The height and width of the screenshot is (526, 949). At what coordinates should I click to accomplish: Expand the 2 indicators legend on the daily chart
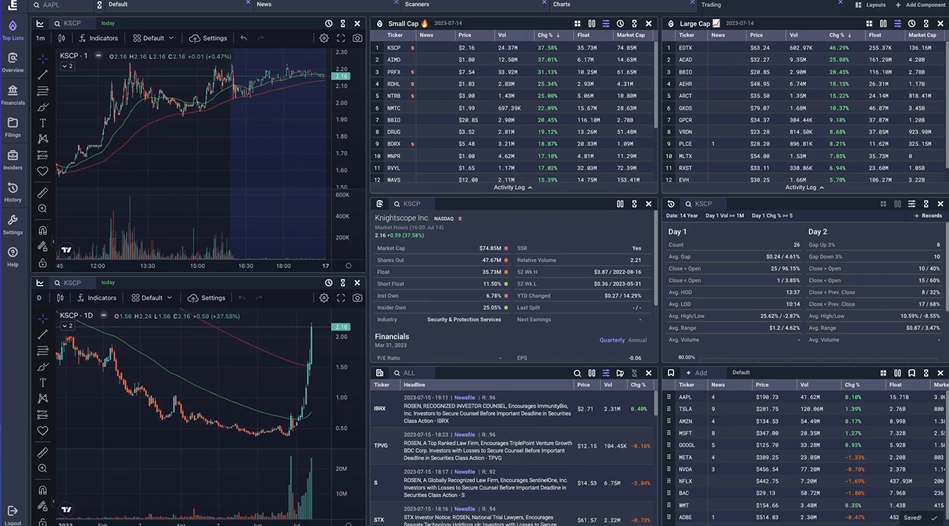point(67,326)
